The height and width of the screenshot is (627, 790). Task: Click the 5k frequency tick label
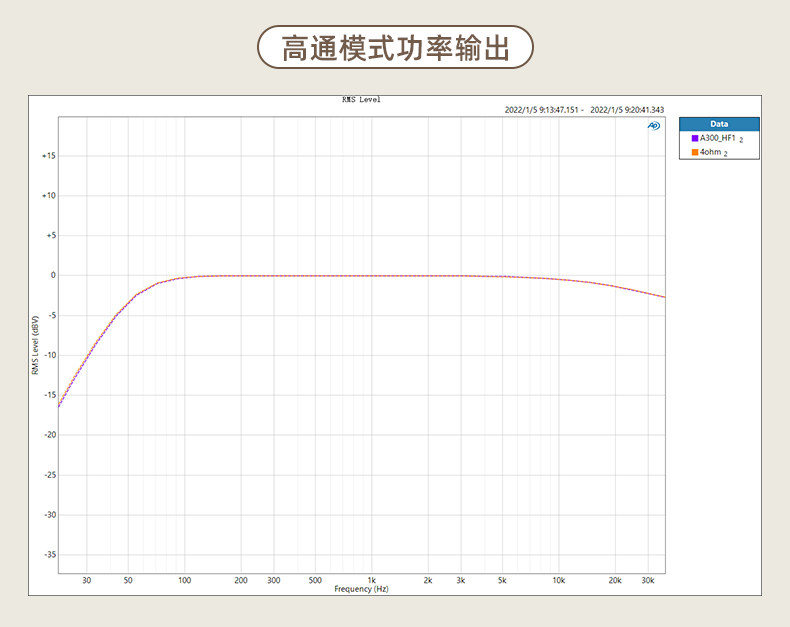pyautogui.click(x=502, y=580)
